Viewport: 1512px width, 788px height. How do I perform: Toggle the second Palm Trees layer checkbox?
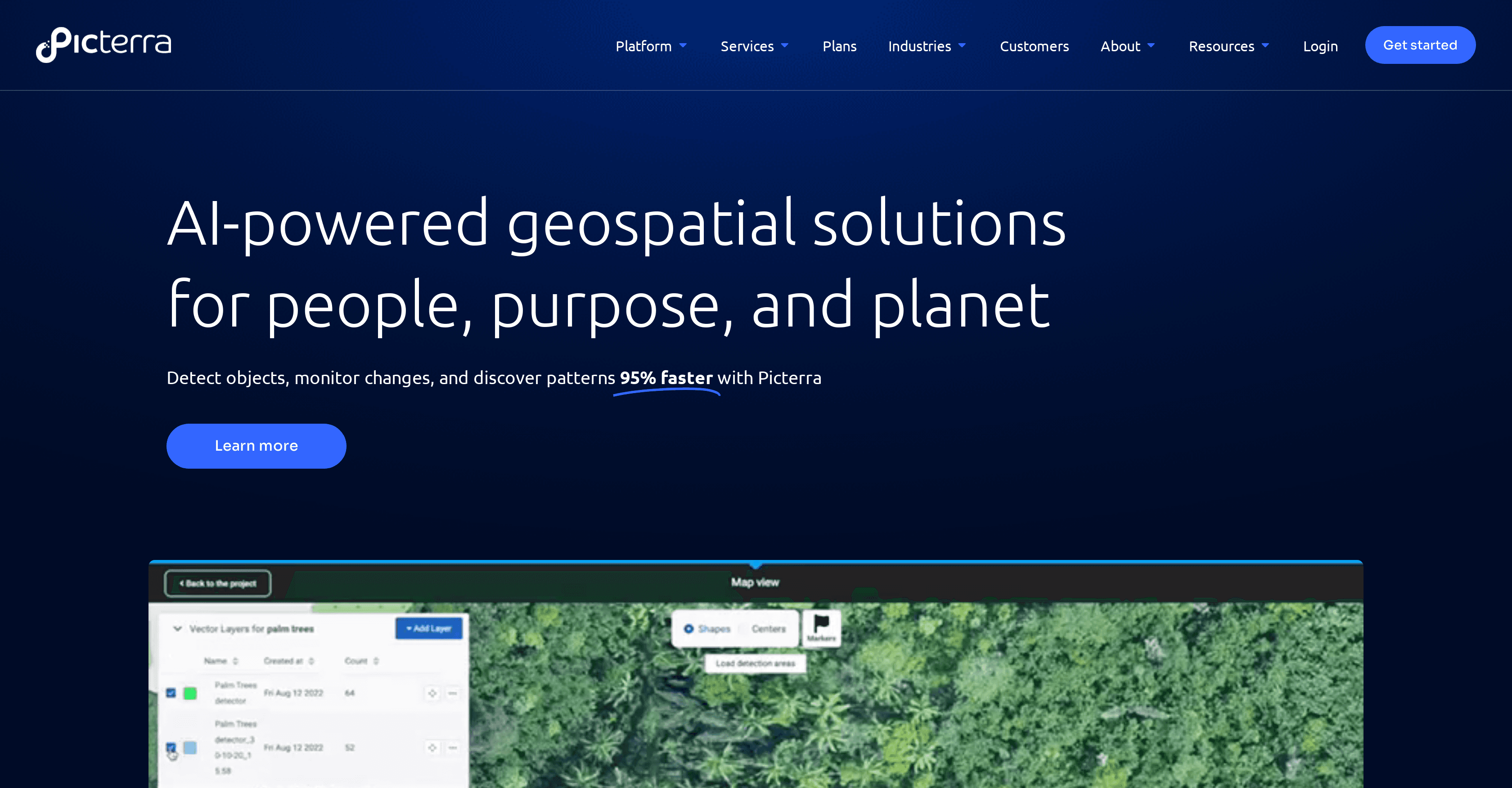pos(171,747)
